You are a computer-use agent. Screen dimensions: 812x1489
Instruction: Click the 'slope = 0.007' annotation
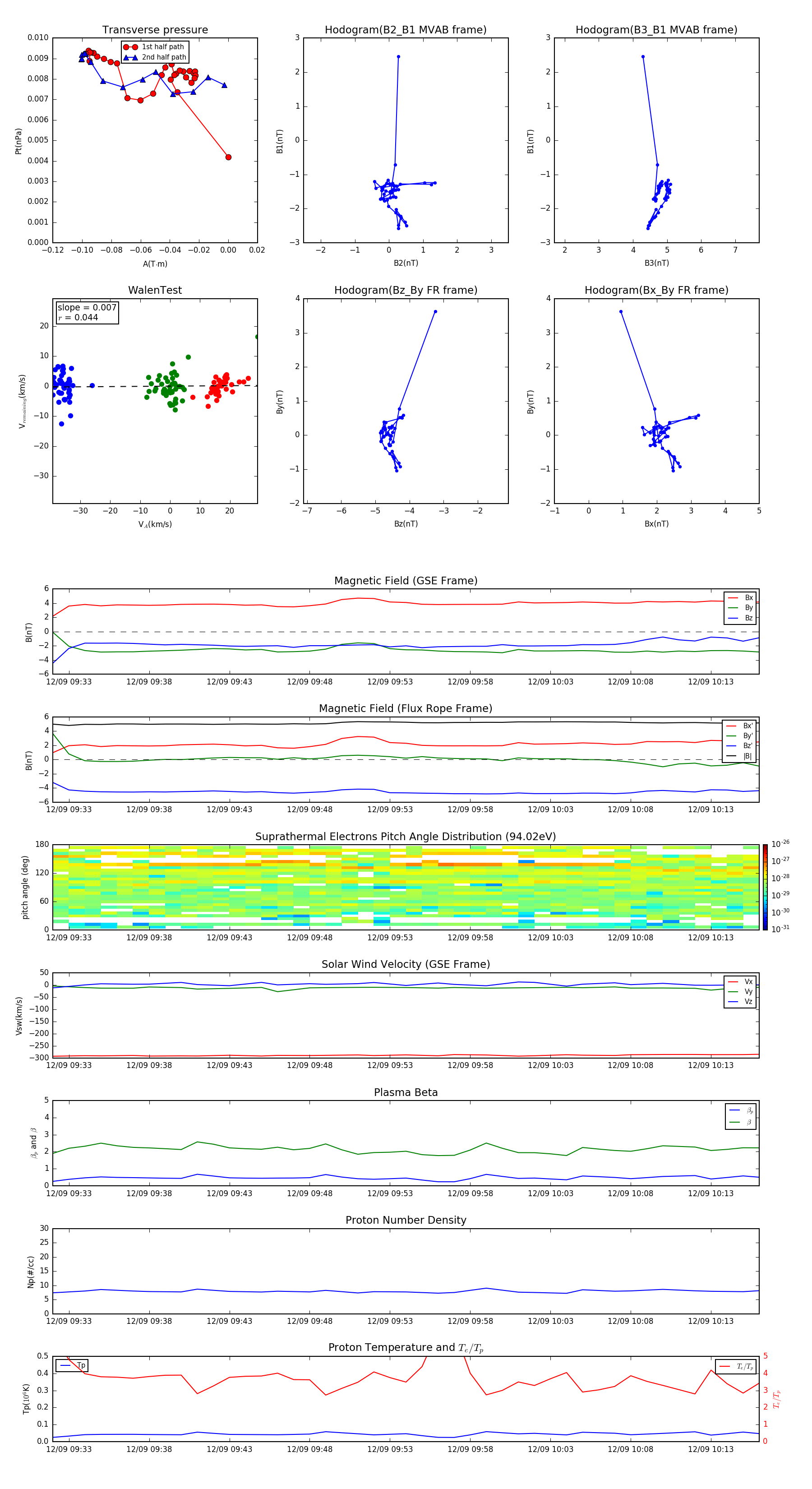[x=87, y=308]
